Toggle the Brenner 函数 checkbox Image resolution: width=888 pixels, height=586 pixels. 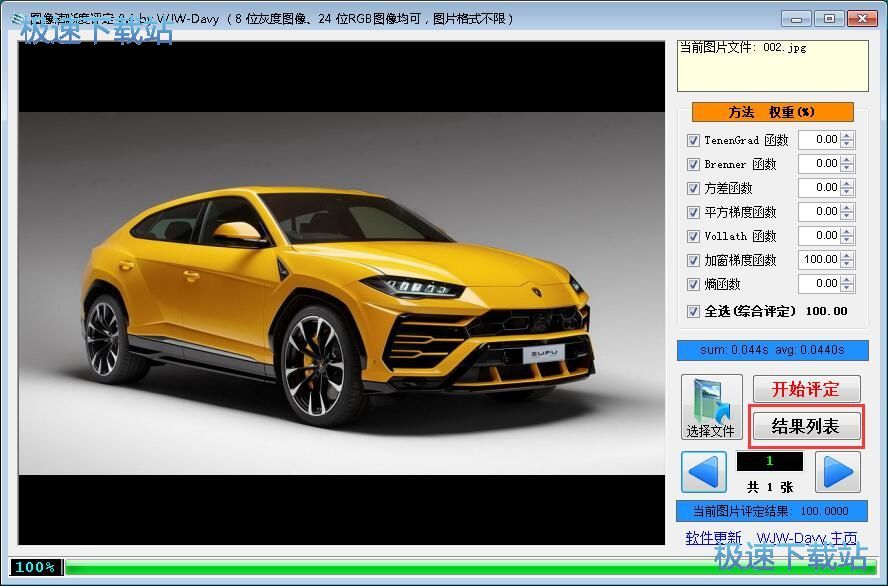pyautogui.click(x=693, y=164)
